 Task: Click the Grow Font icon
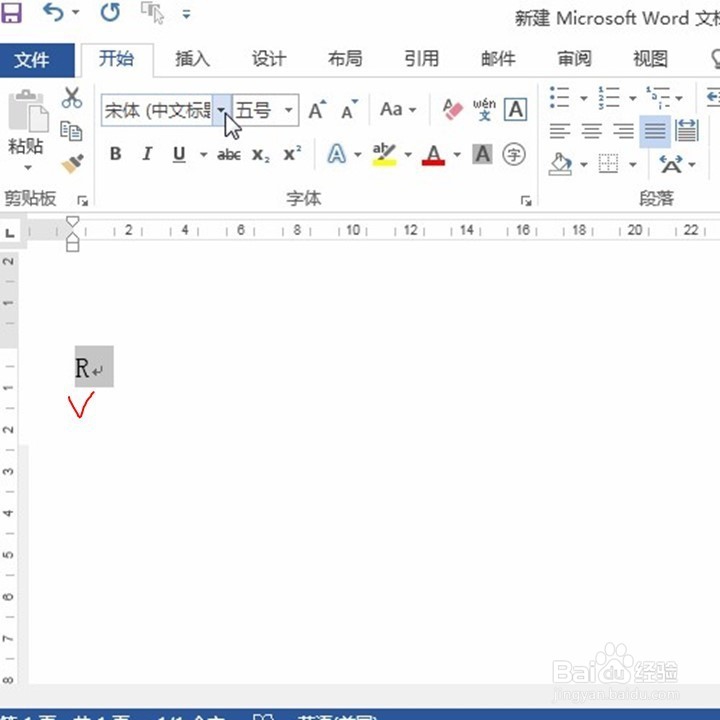tap(317, 109)
